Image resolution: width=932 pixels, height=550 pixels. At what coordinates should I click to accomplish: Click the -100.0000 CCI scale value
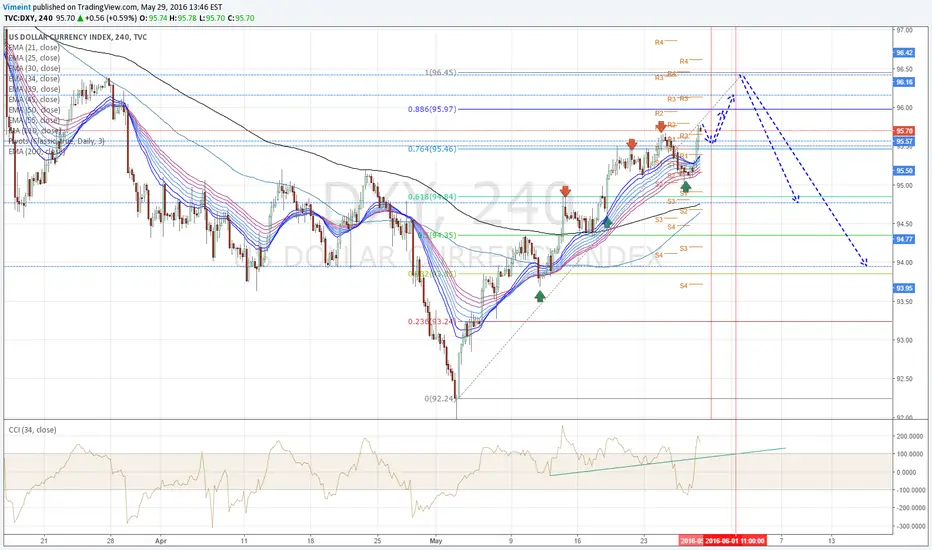pyautogui.click(x=910, y=491)
